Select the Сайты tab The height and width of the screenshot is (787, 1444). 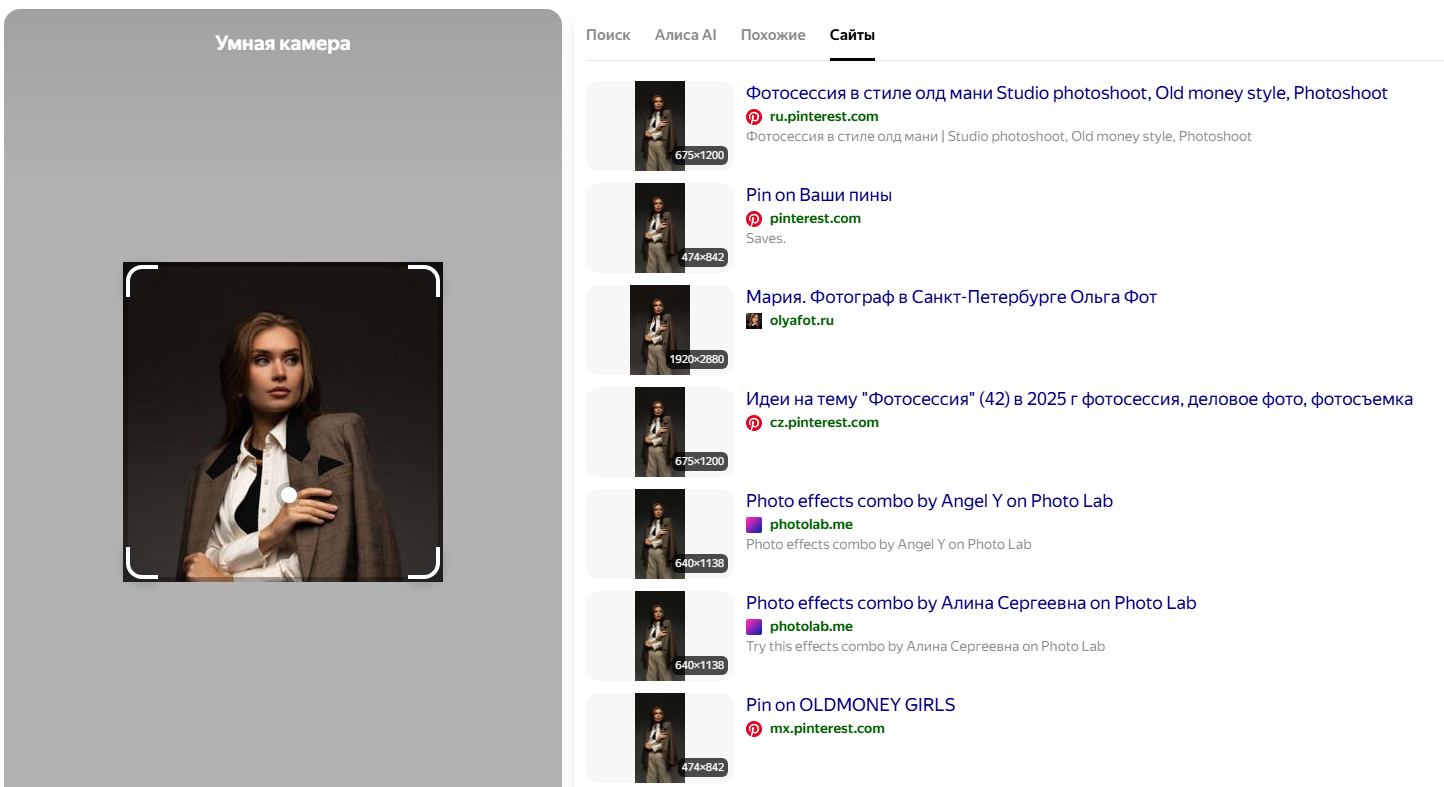(852, 35)
